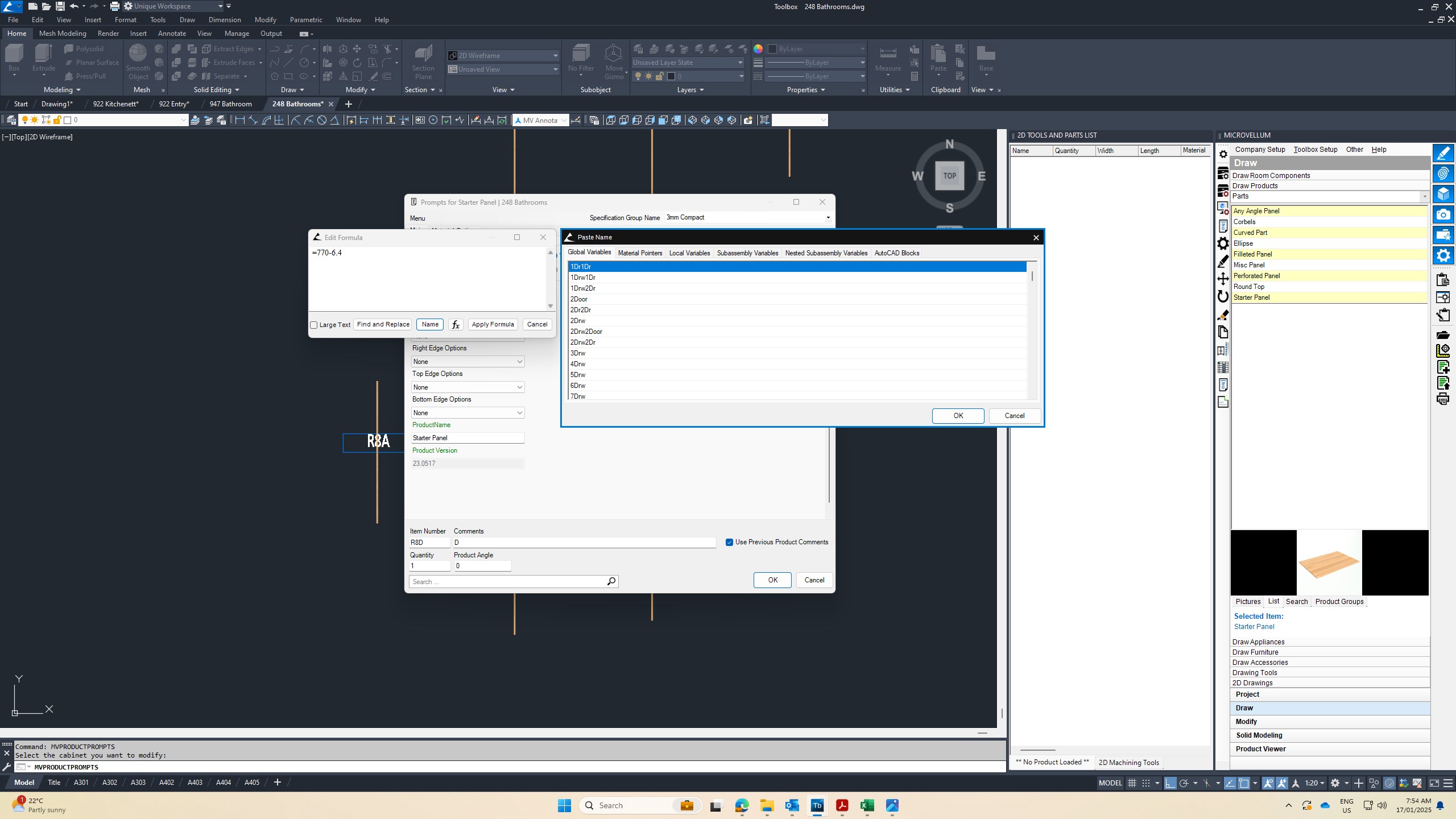
Task: Click the Apply Formula button
Action: (493, 324)
